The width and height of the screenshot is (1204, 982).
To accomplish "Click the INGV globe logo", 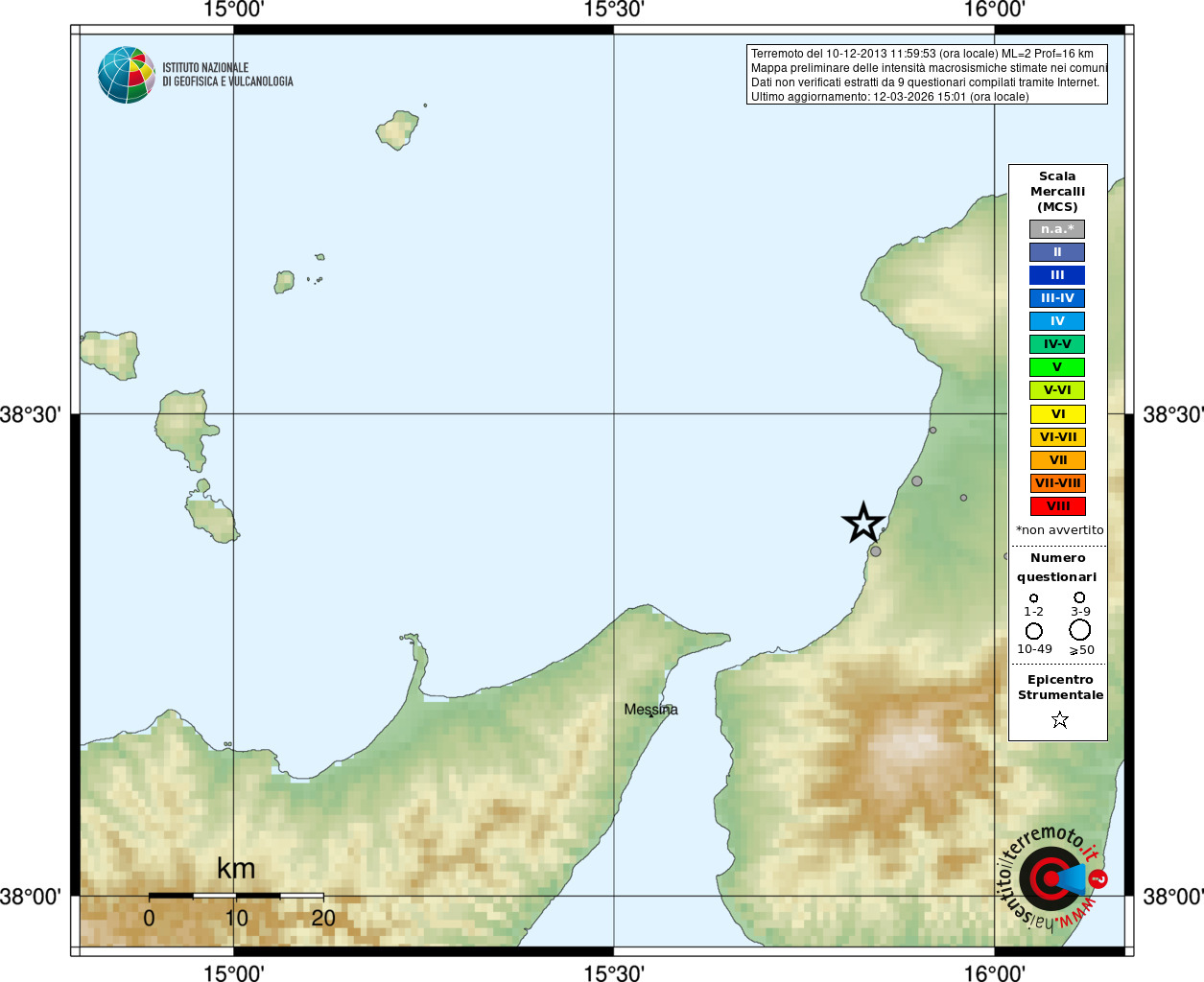I will click(127, 75).
